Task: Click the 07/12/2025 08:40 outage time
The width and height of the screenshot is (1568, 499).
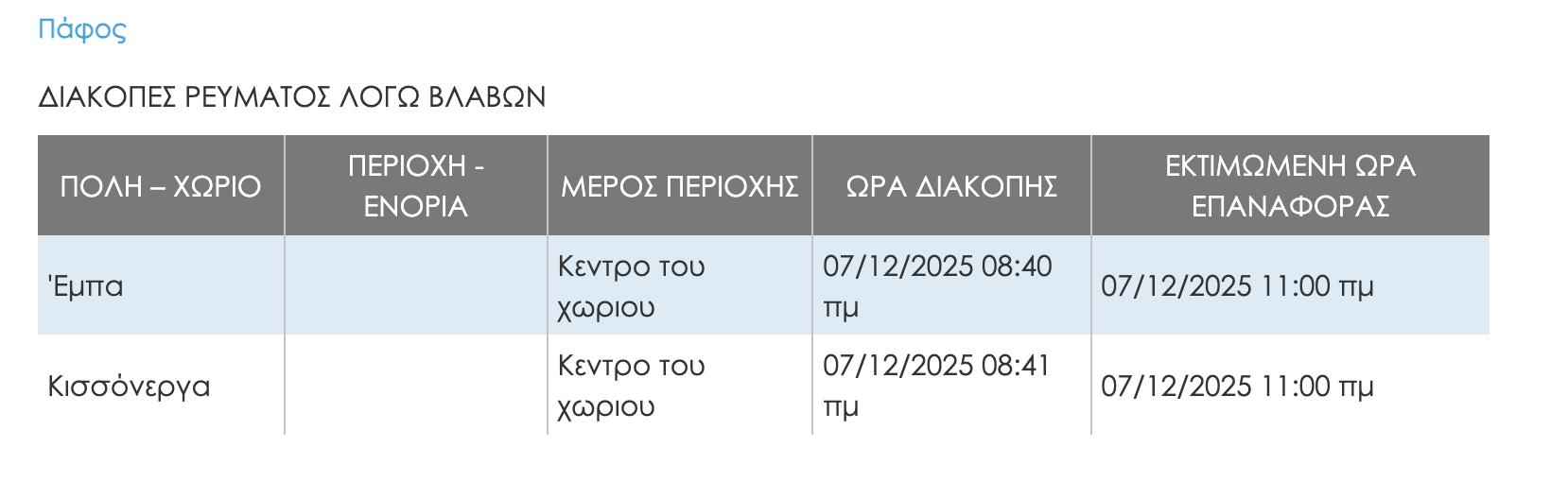Action: [936, 267]
